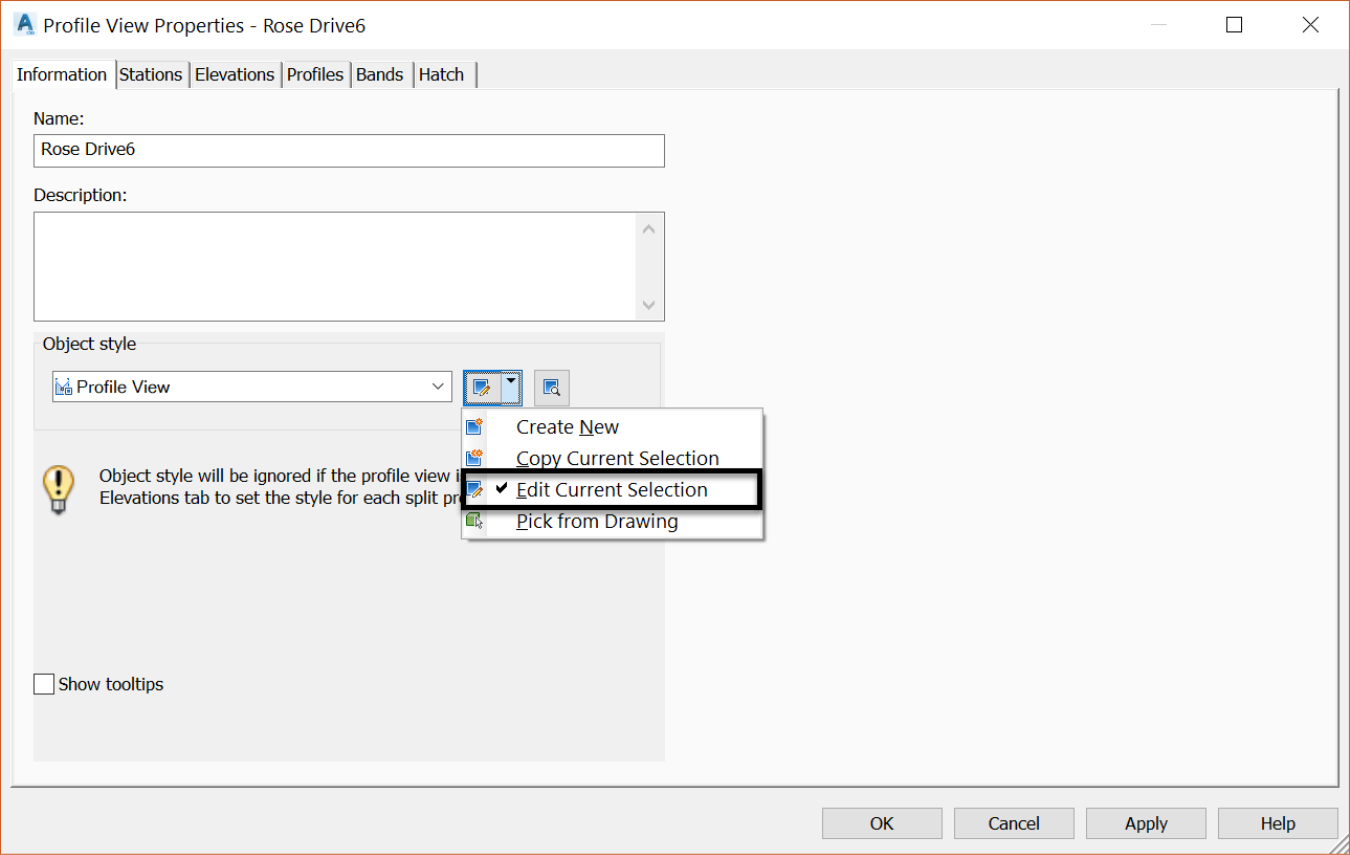This screenshot has width=1350, height=855.
Task: Go to the Bands tab
Action: 380,75
